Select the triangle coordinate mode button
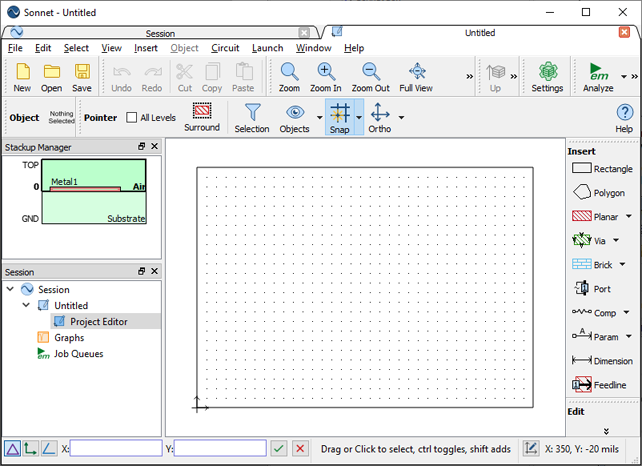Viewport: 642px width, 466px height. (12, 448)
